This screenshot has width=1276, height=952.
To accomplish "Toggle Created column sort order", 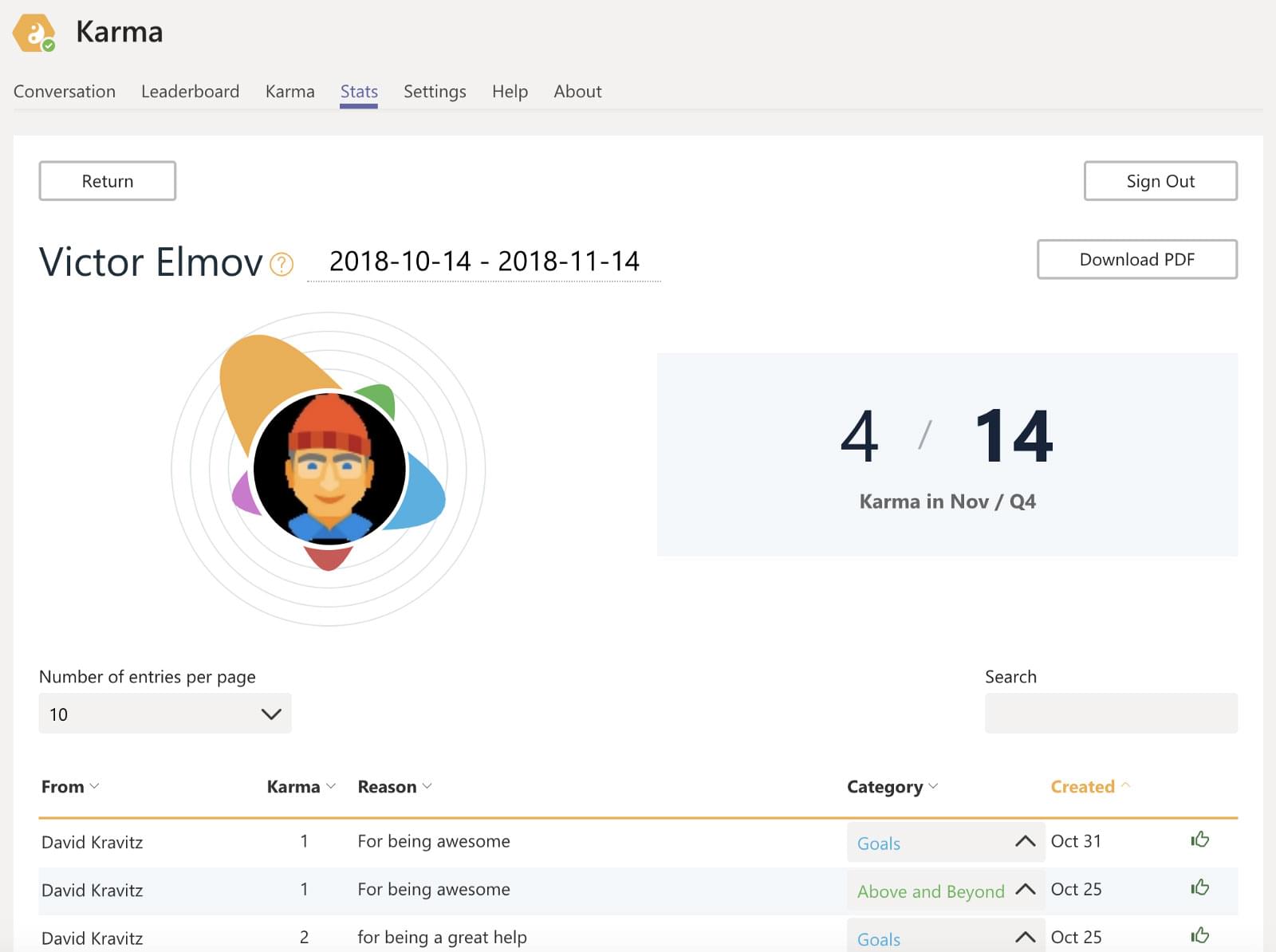I will [1126, 785].
